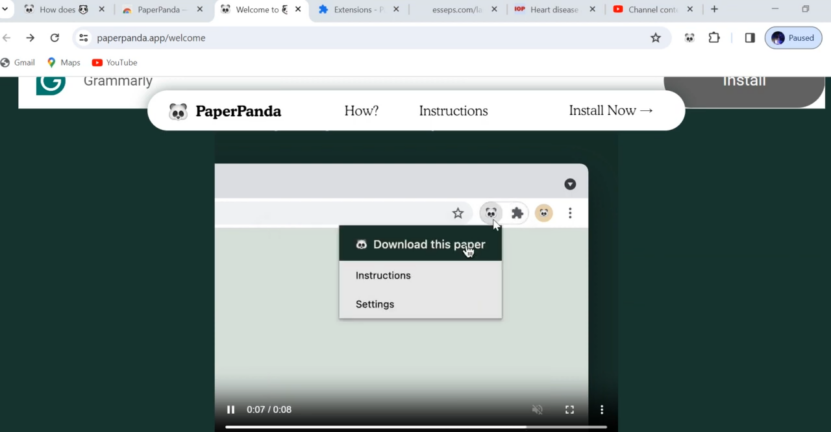Close the Heart disease tab
This screenshot has width=831, height=432.
(x=592, y=10)
